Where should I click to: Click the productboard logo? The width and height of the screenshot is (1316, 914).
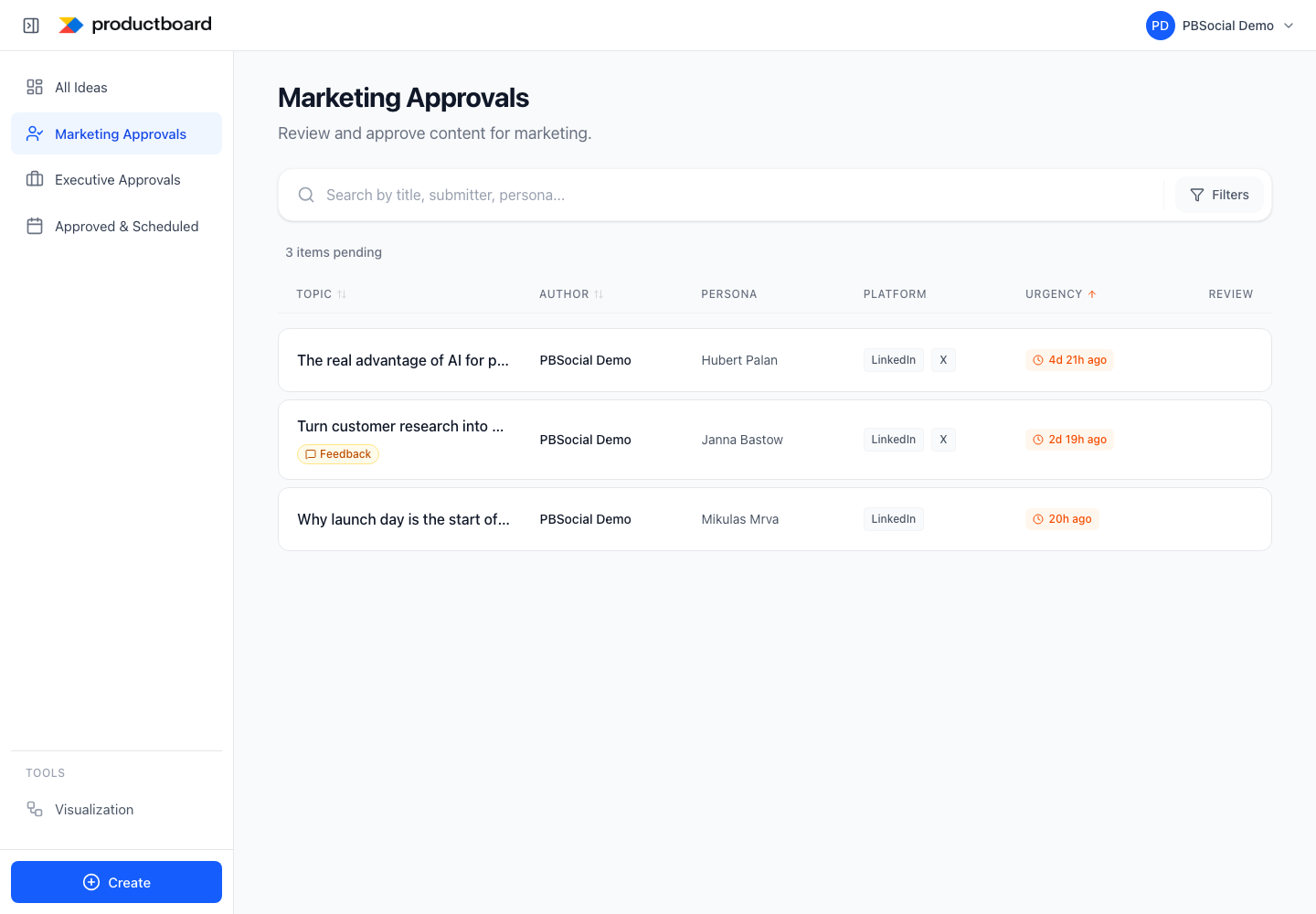click(135, 25)
